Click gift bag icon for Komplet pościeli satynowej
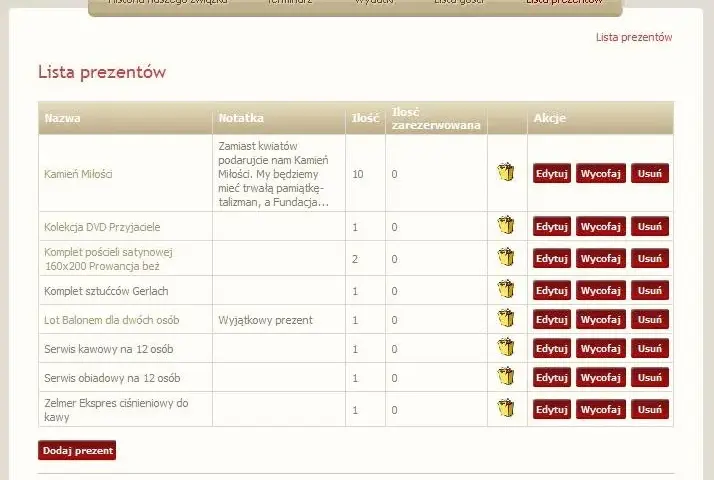Screen dimensions: 714x480 [x=506, y=257]
